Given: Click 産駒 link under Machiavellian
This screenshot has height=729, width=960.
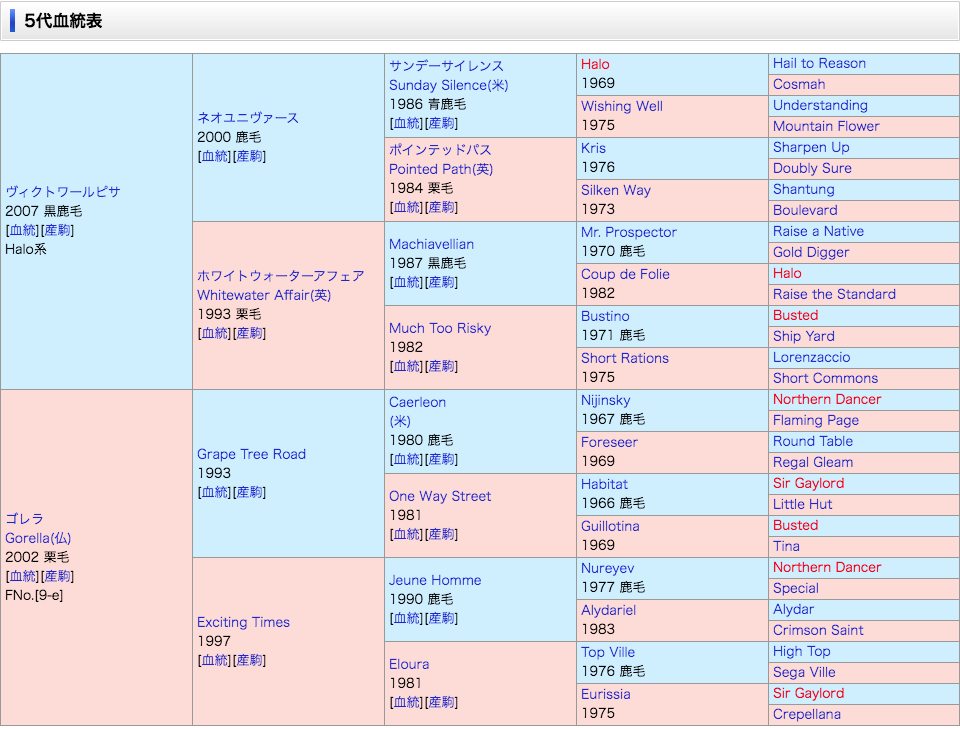Looking at the screenshot, I should [x=441, y=282].
